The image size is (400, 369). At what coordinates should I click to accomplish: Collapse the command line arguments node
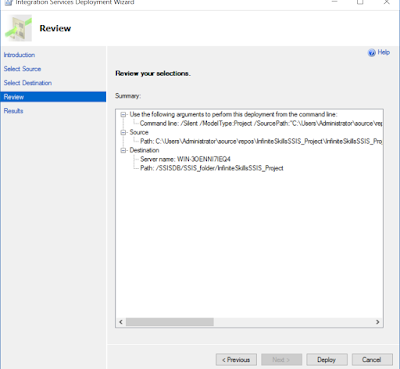(x=123, y=114)
